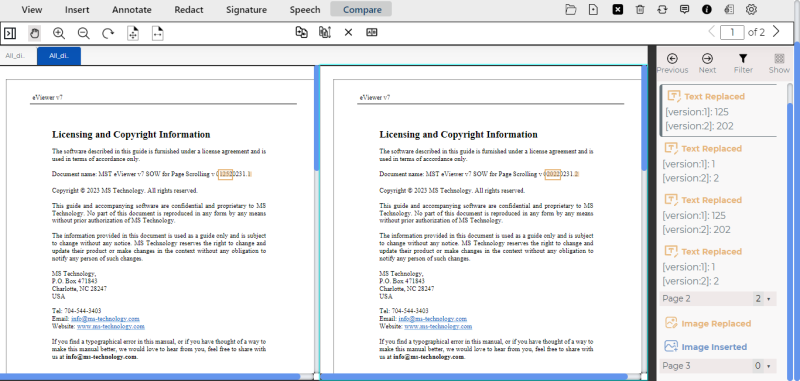Viewport: 800px width, 381px height.
Task: Rotate the page clockwise
Action: pyautogui.click(x=108, y=34)
